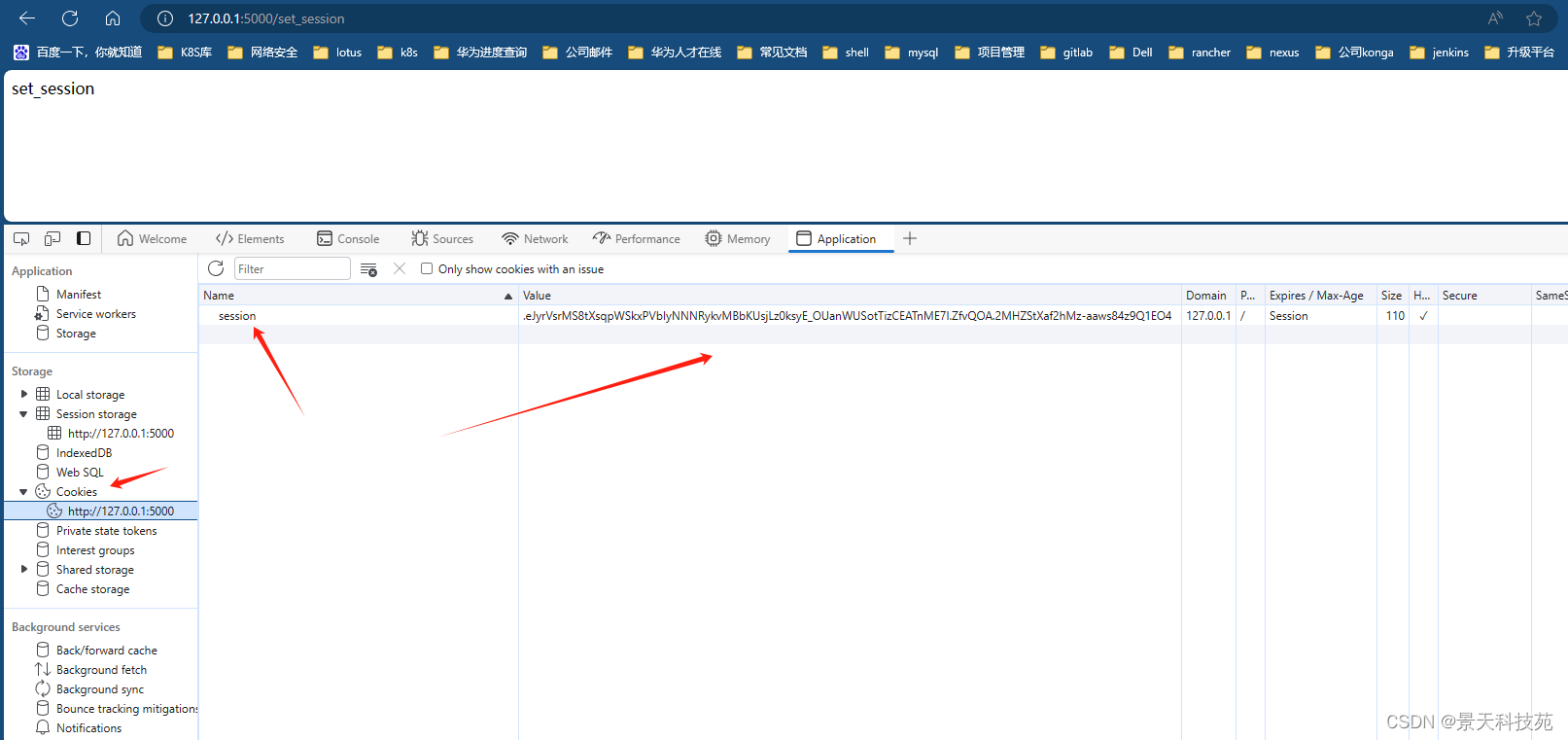Click the Secure column header
The height and width of the screenshot is (740, 1568).
pos(1484,295)
